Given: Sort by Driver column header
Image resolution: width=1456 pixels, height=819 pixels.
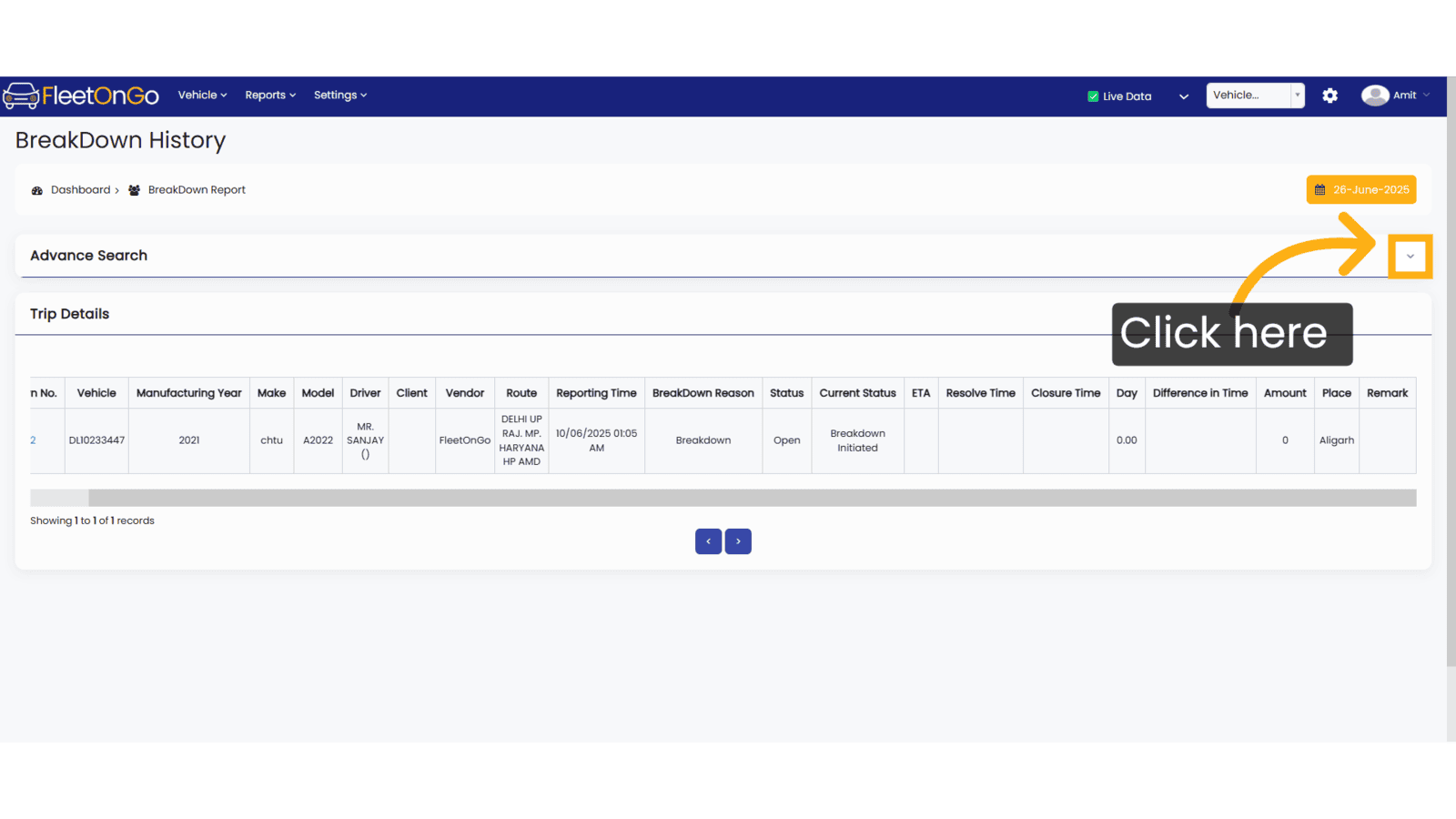Looking at the screenshot, I should click(365, 393).
